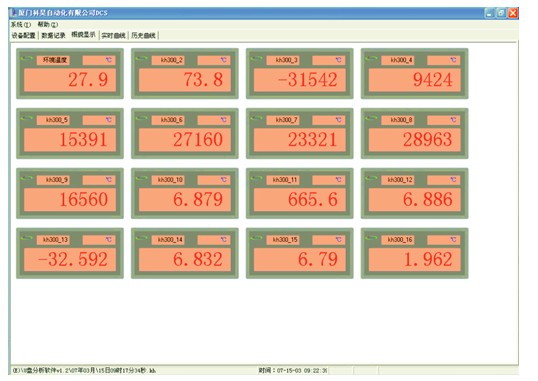
Task: Click the green status icon on the kh300_6 panel
Action: coord(141,118)
